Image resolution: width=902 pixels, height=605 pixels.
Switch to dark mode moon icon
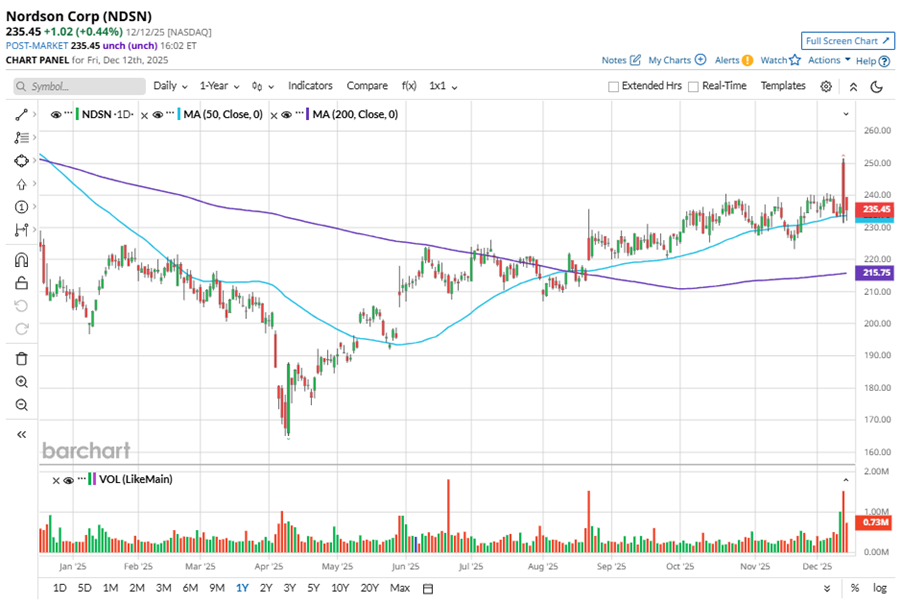(x=877, y=86)
